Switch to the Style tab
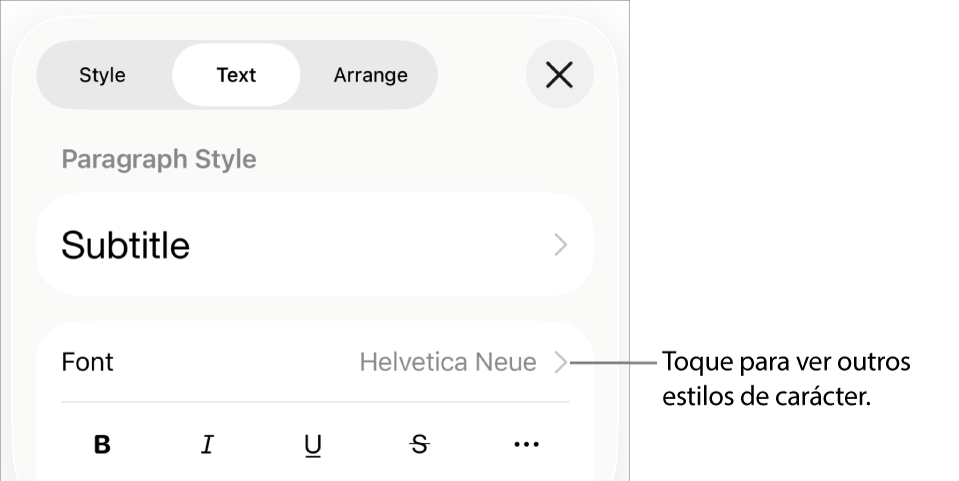This screenshot has height=481, width=959. coord(102,75)
